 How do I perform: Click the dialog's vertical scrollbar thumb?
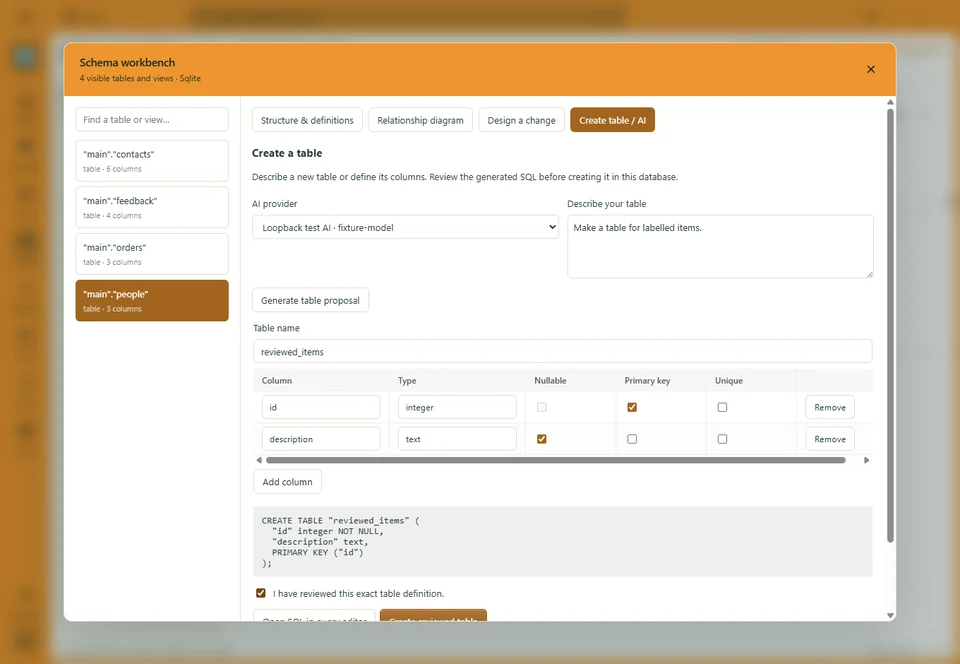890,325
